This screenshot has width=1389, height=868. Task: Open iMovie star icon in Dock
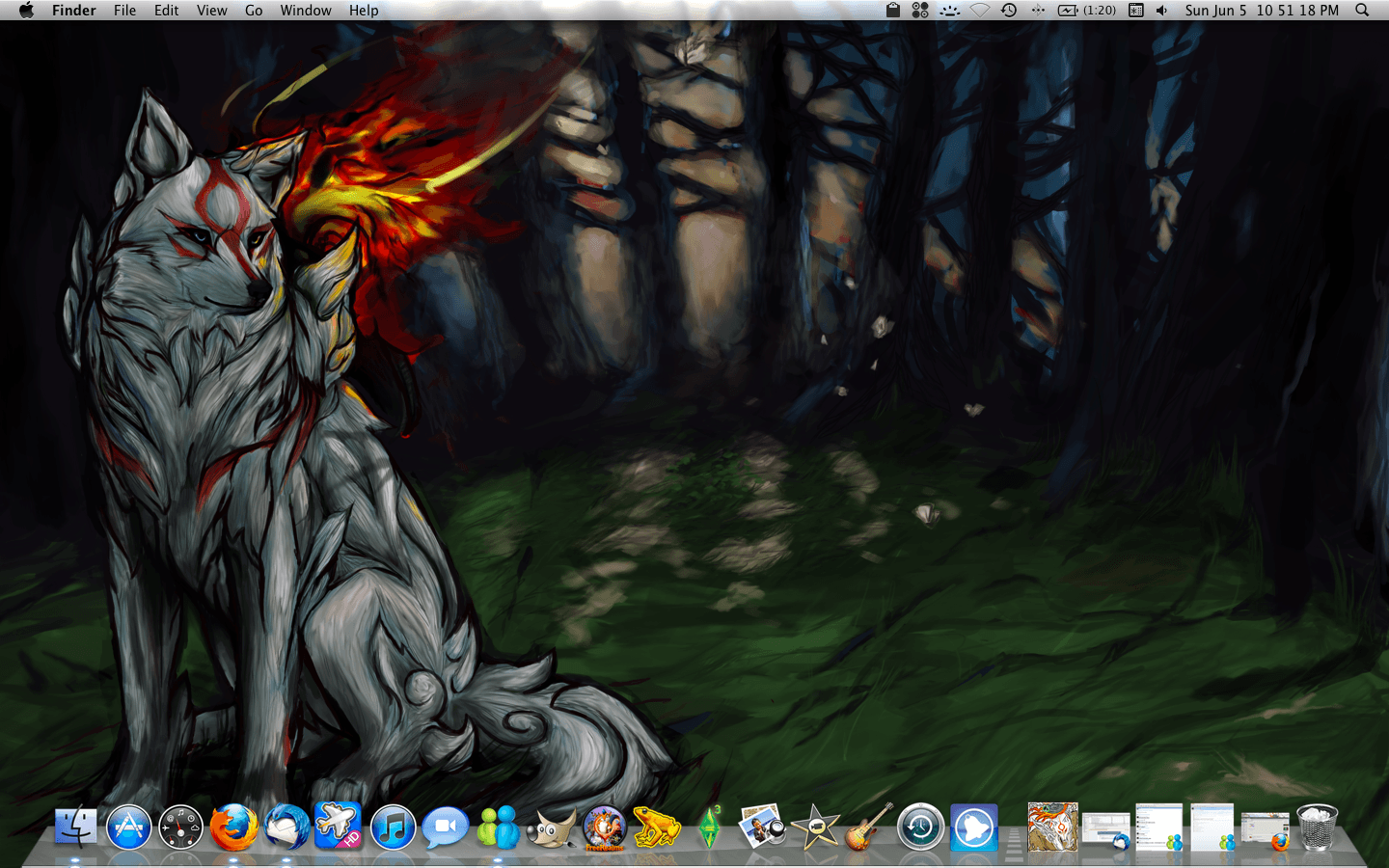(815, 827)
